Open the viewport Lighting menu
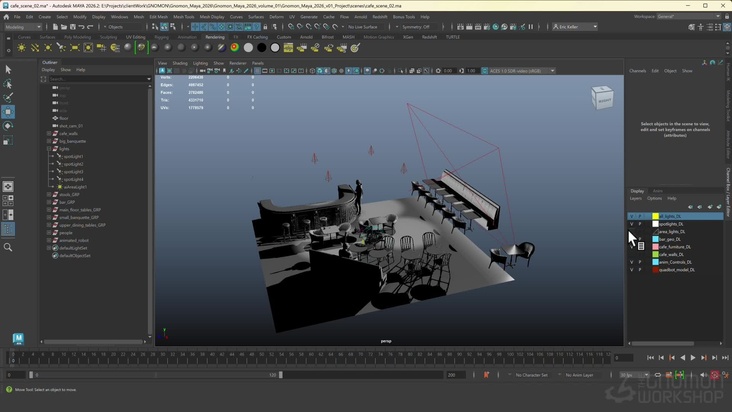Viewport: 732px width, 412px height. (200, 63)
